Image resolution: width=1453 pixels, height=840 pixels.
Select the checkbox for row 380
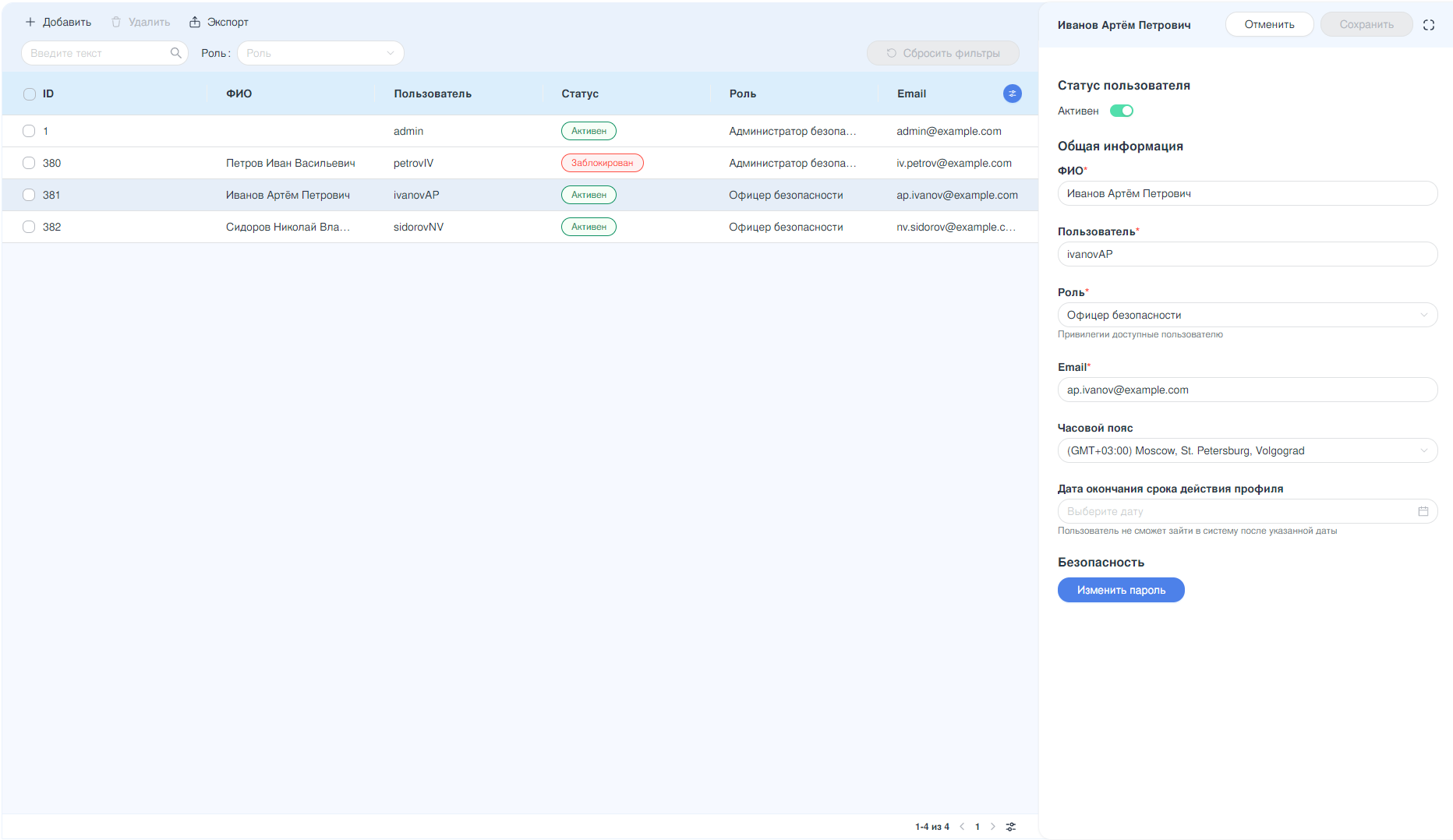point(29,163)
